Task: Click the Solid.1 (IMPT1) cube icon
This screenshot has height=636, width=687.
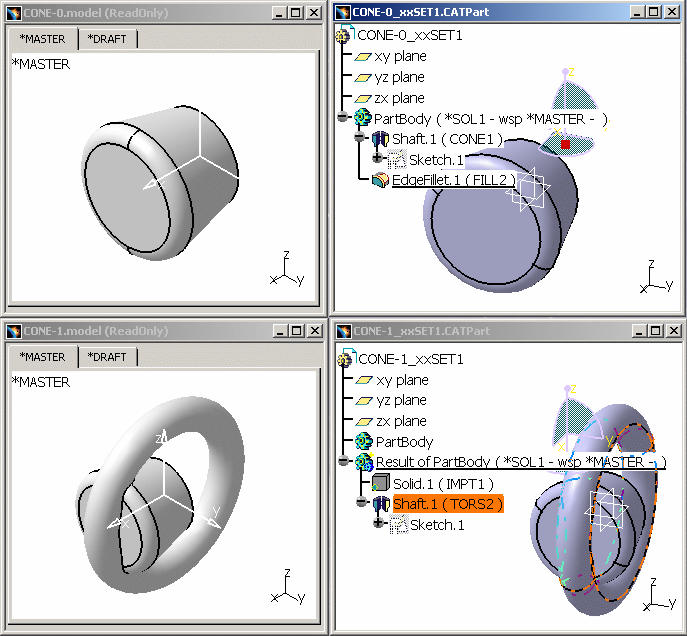Action: coord(380,484)
